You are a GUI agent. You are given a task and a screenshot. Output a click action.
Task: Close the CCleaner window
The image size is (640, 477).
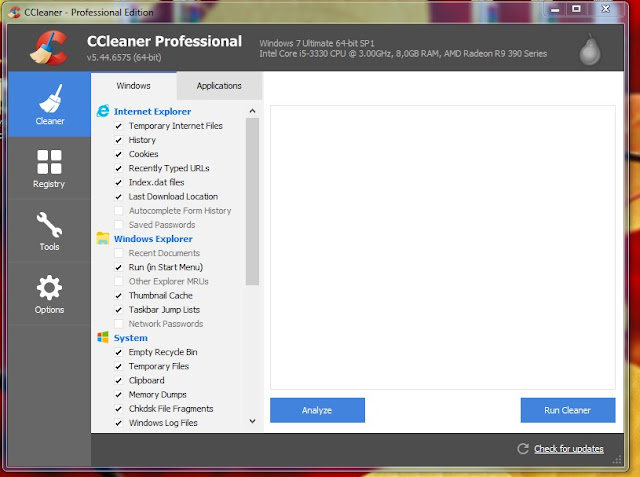coord(606,9)
